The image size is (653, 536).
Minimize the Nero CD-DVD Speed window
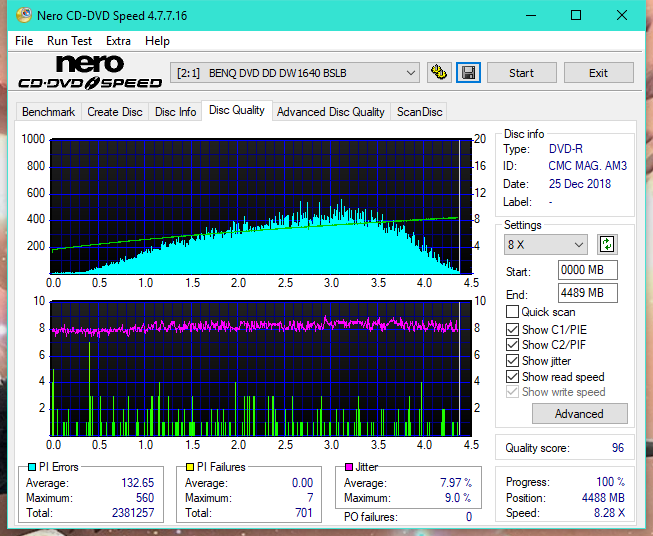[531, 15]
